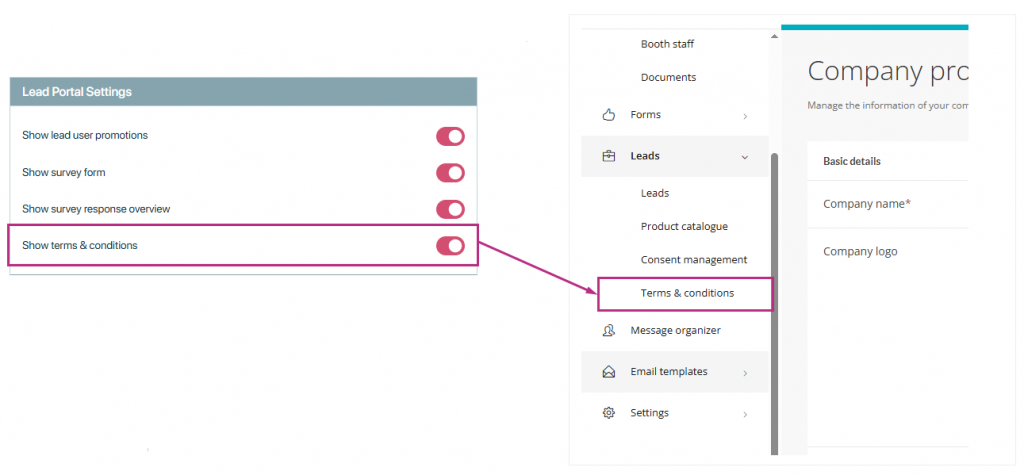Viewport: 1024px width, 475px height.
Task: Click the Email templates envelope icon
Action: tap(608, 372)
